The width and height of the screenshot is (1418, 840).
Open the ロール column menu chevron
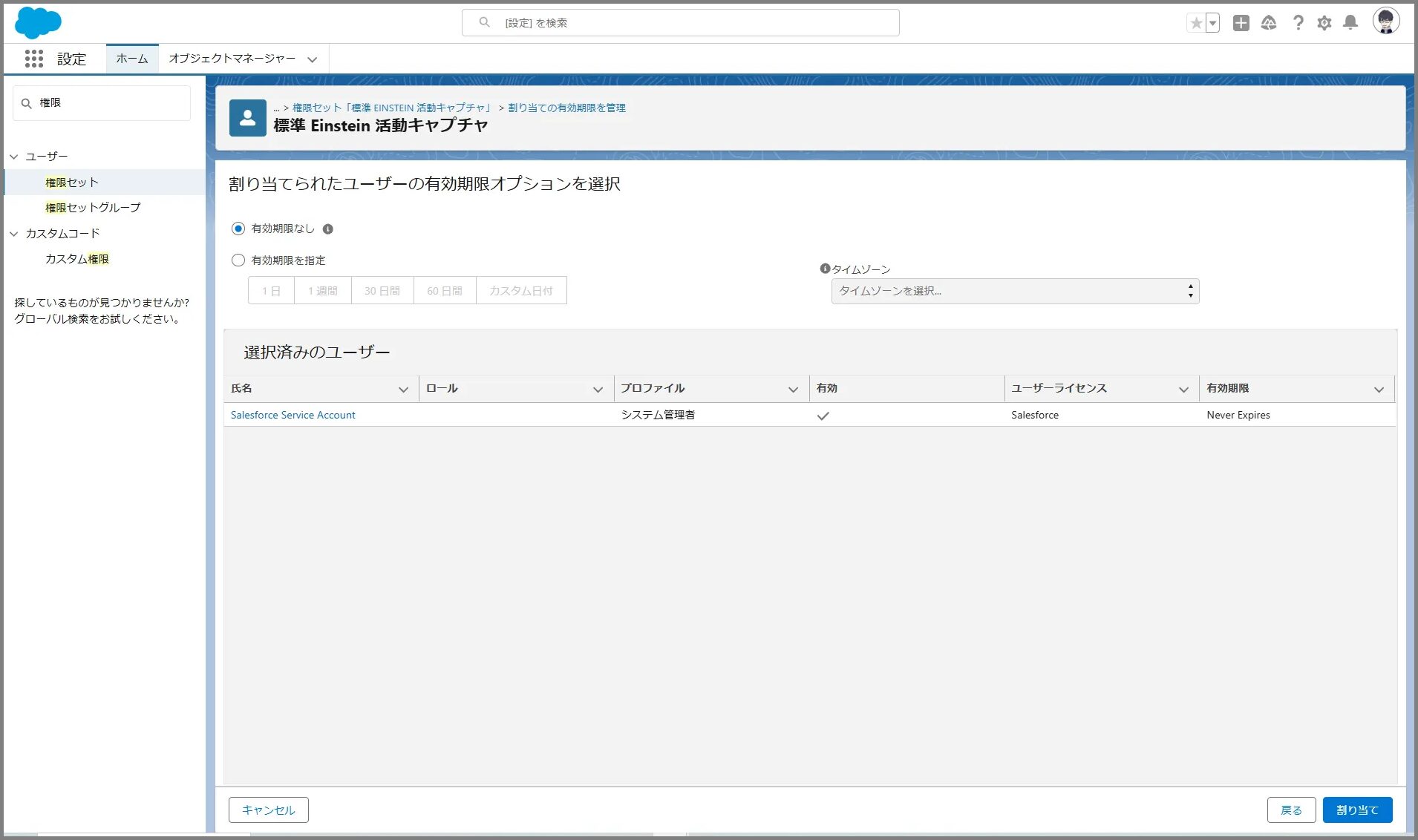pos(598,389)
